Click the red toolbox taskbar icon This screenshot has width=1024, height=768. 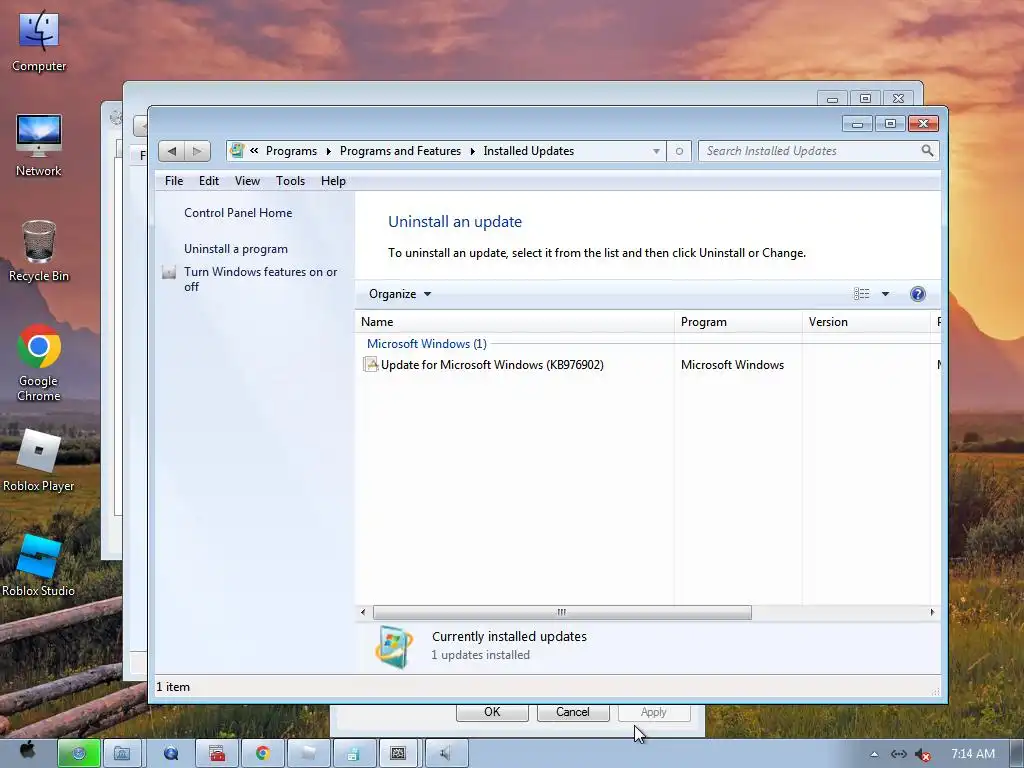point(217,754)
